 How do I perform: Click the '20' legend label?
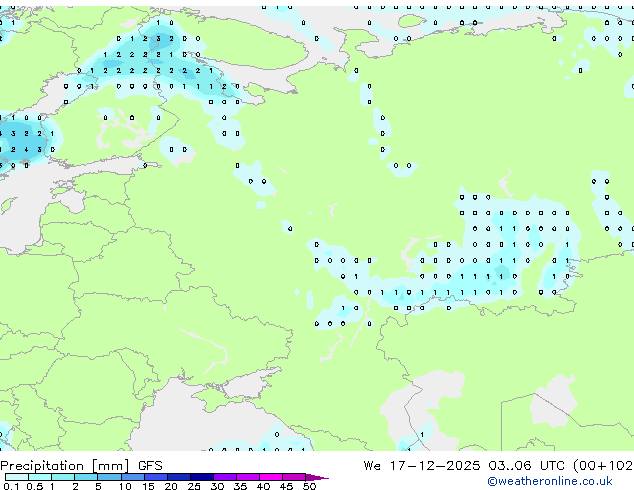[x=171, y=486]
